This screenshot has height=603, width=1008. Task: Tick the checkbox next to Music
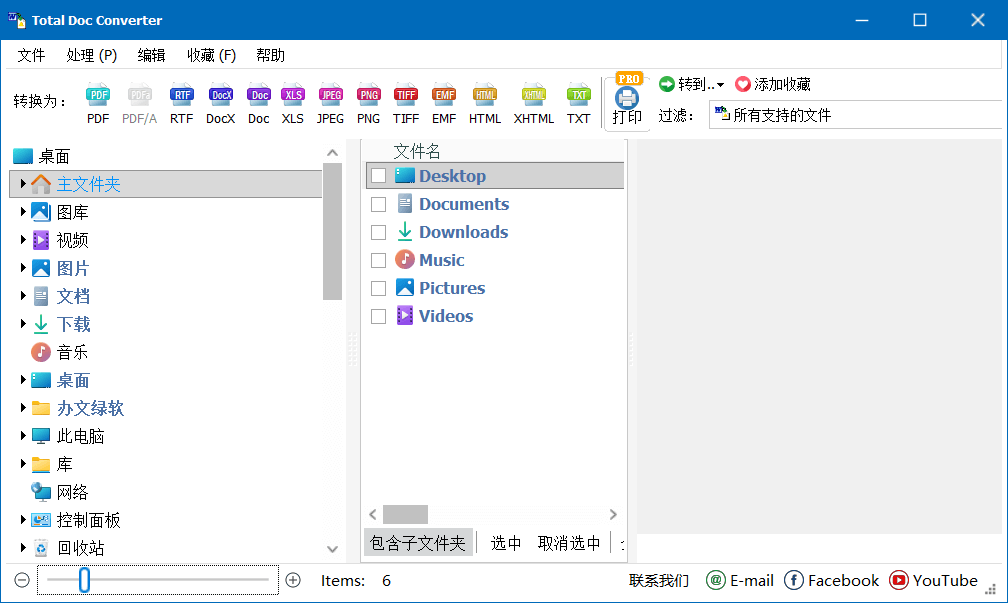pyautogui.click(x=377, y=259)
